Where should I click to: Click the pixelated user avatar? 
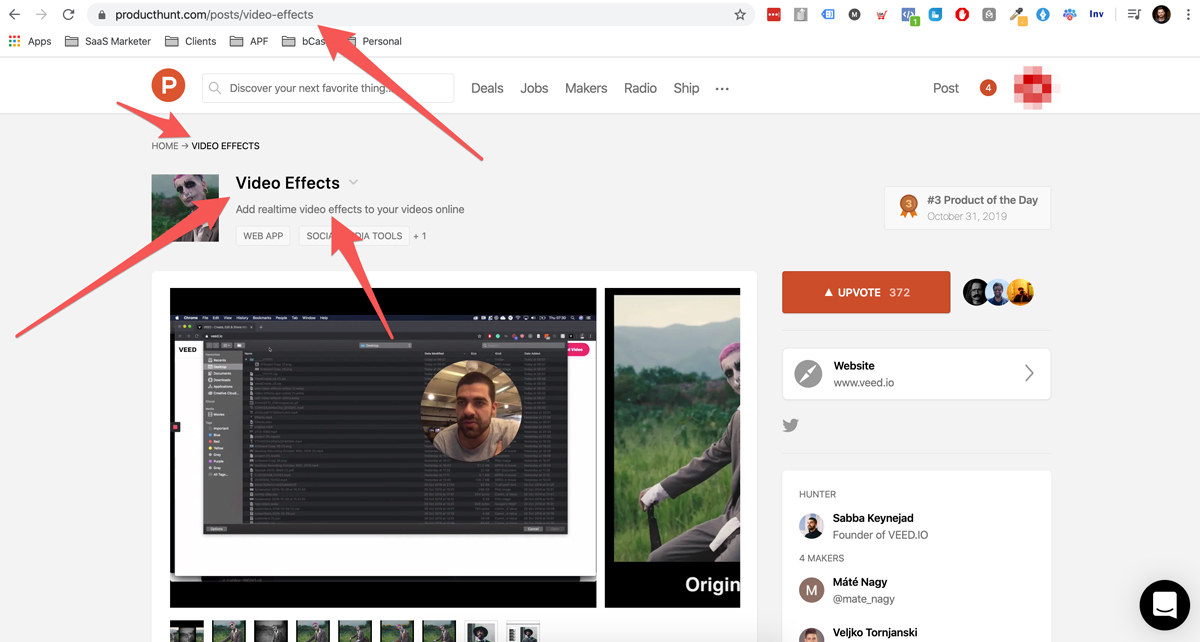click(x=1034, y=88)
